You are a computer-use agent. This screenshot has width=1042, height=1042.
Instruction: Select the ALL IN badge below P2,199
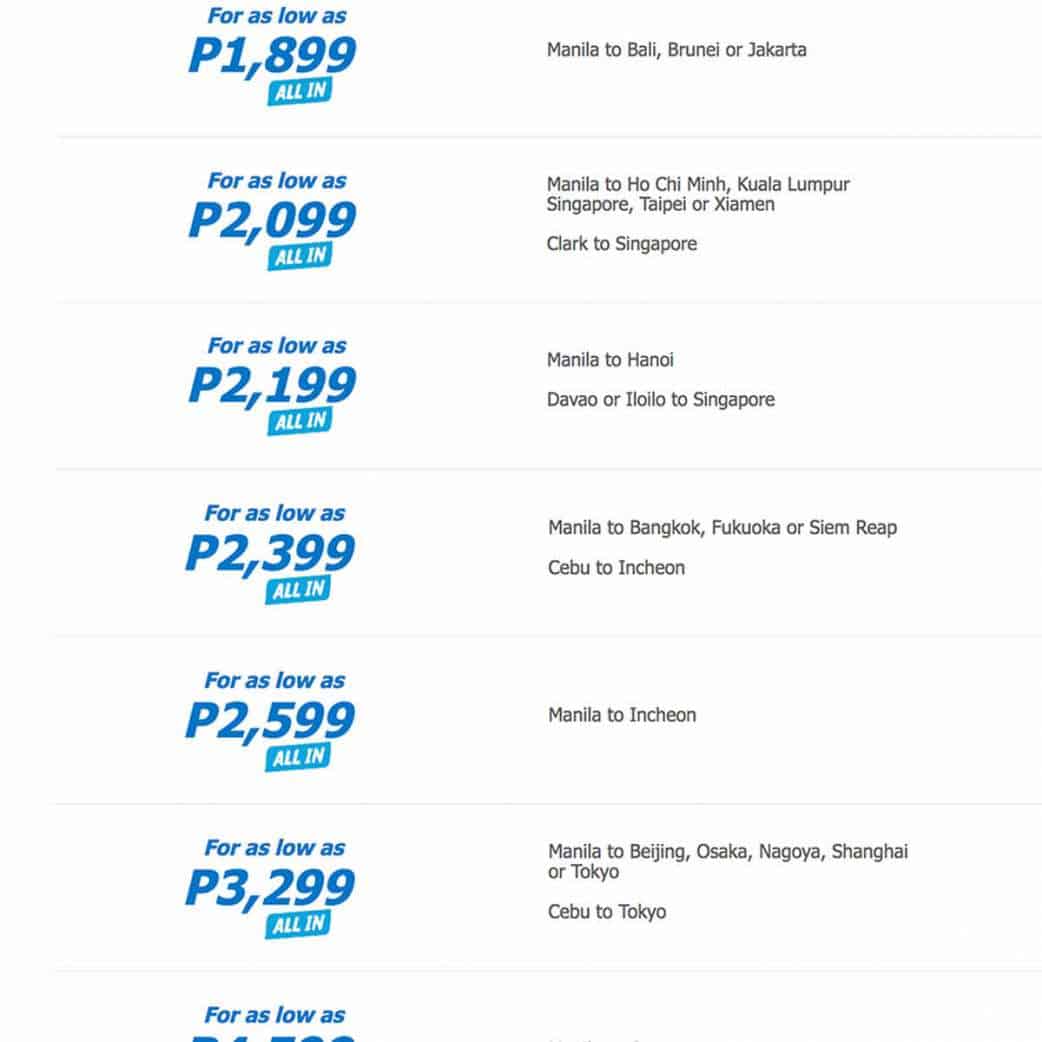(298, 422)
